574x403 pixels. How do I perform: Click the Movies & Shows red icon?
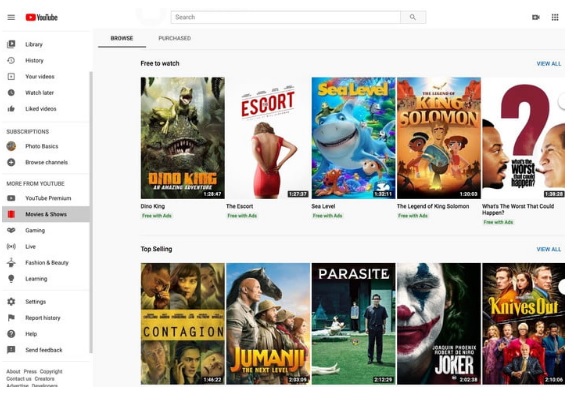click(x=11, y=214)
